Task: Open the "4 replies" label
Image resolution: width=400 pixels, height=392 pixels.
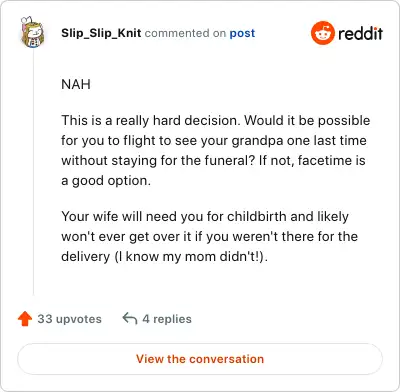Action: coord(167,319)
